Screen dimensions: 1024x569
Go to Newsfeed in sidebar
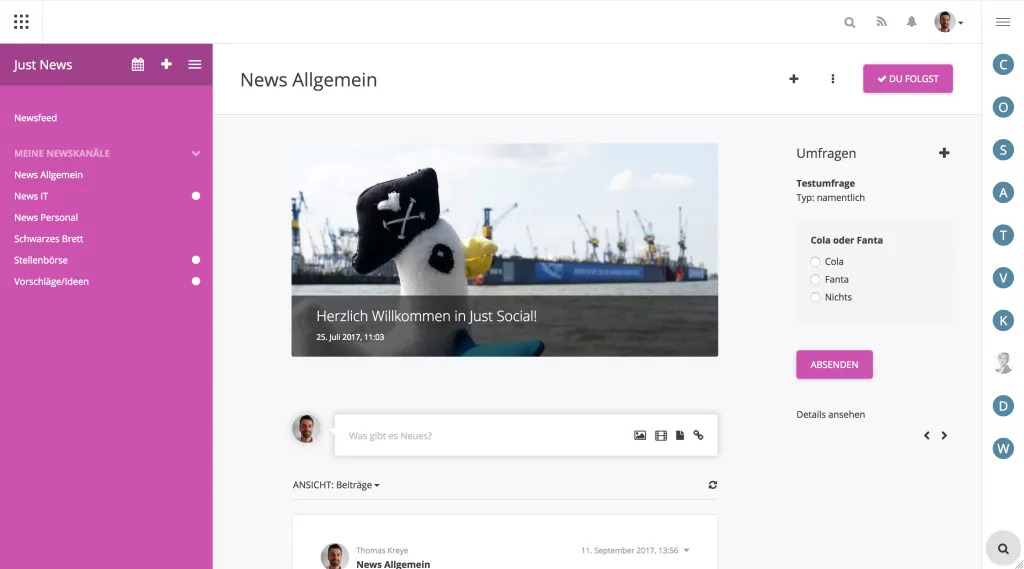(x=36, y=118)
